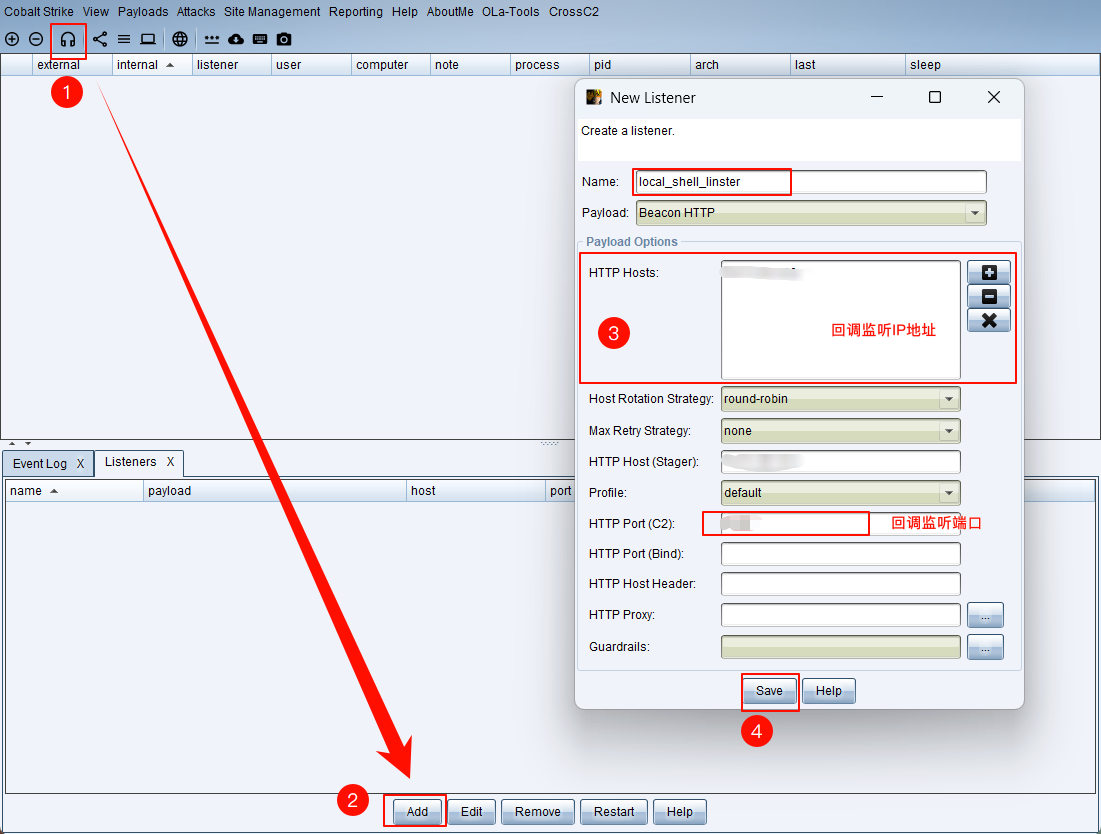Sort by the sleep column header
Viewport: 1101px width, 834px height.
(1002, 65)
